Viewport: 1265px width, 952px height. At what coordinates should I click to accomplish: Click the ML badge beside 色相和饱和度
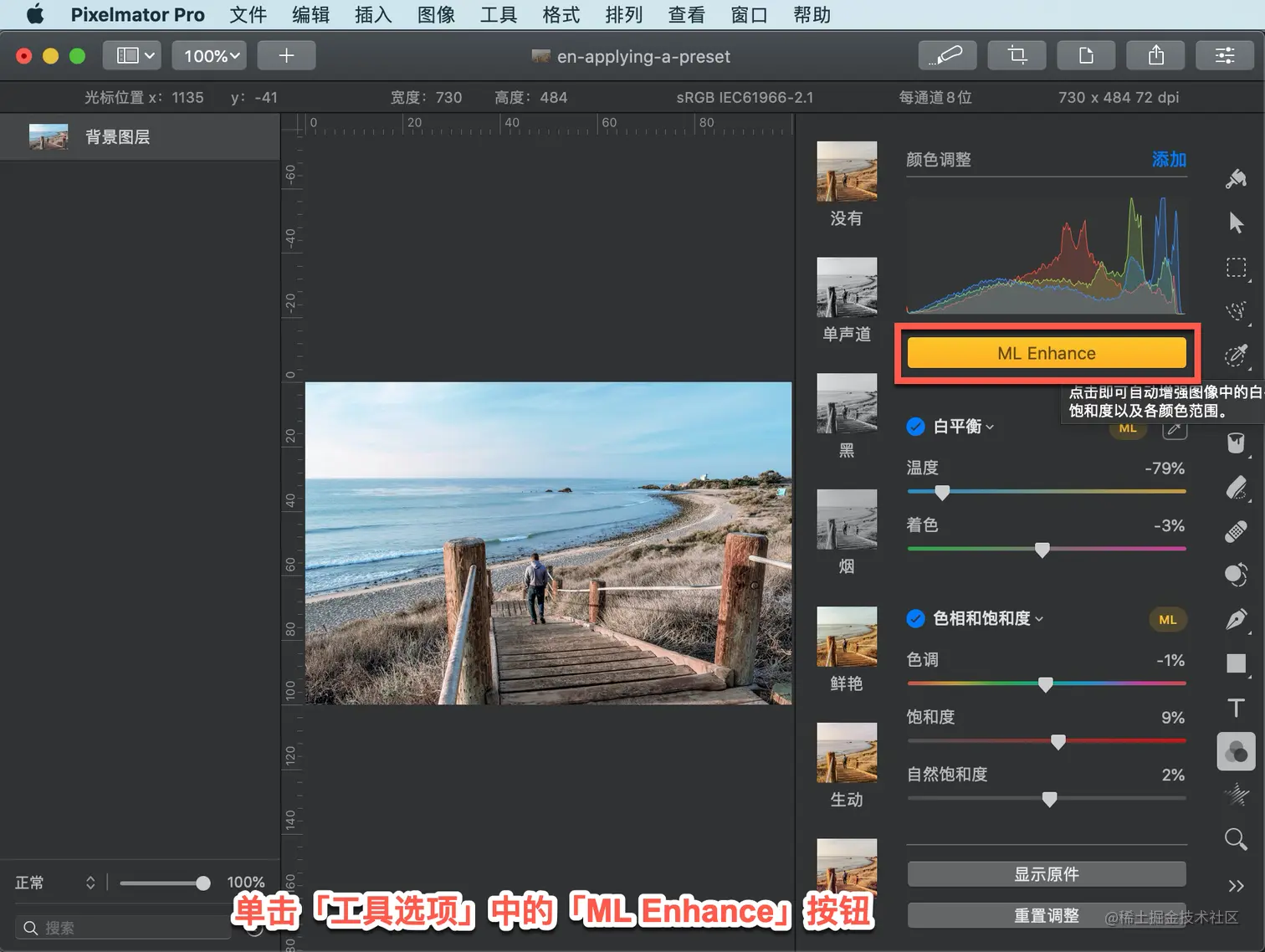pos(1168,620)
